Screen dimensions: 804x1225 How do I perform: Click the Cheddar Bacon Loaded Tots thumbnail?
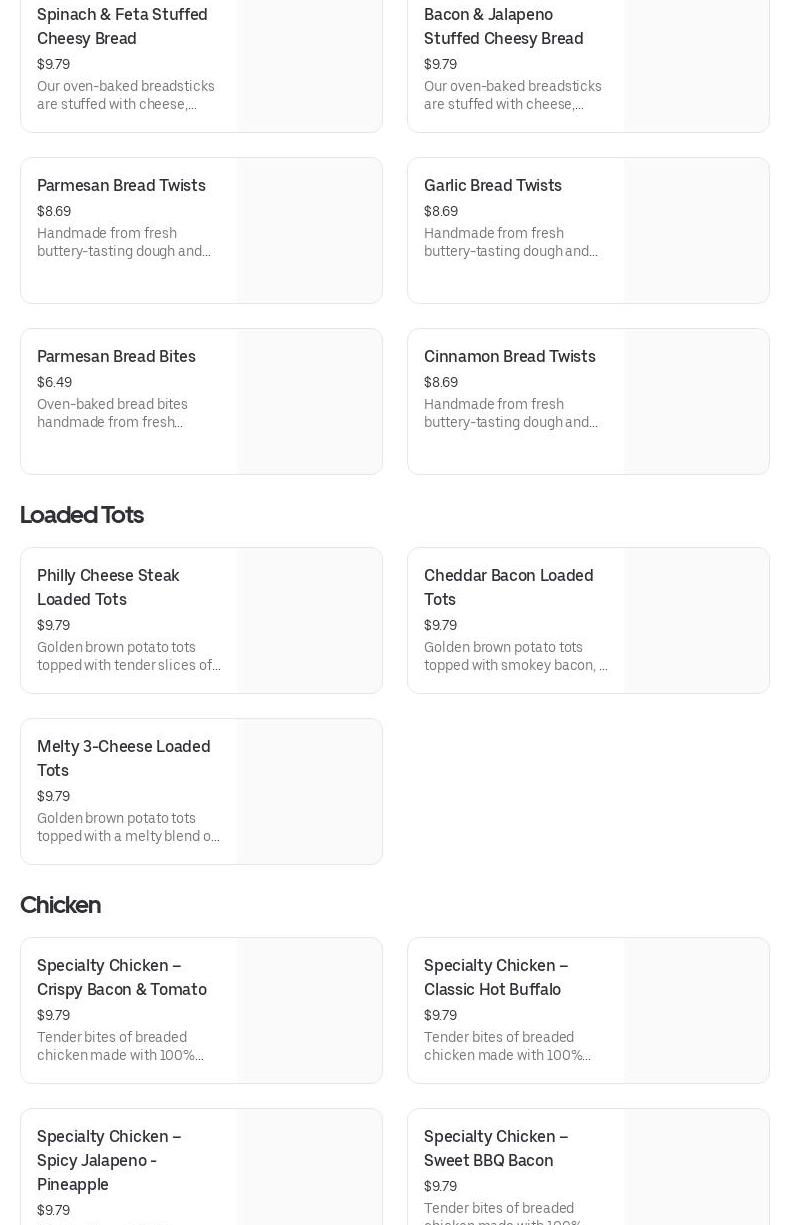click(696, 621)
